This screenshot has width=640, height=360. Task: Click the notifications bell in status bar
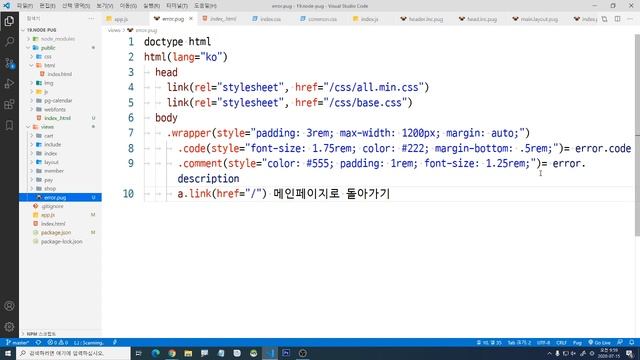click(x=631, y=342)
